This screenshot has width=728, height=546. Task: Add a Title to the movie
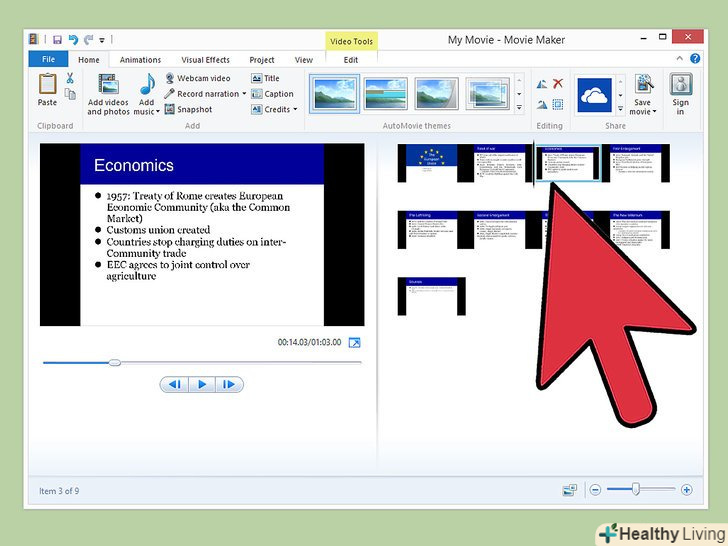coord(266,78)
